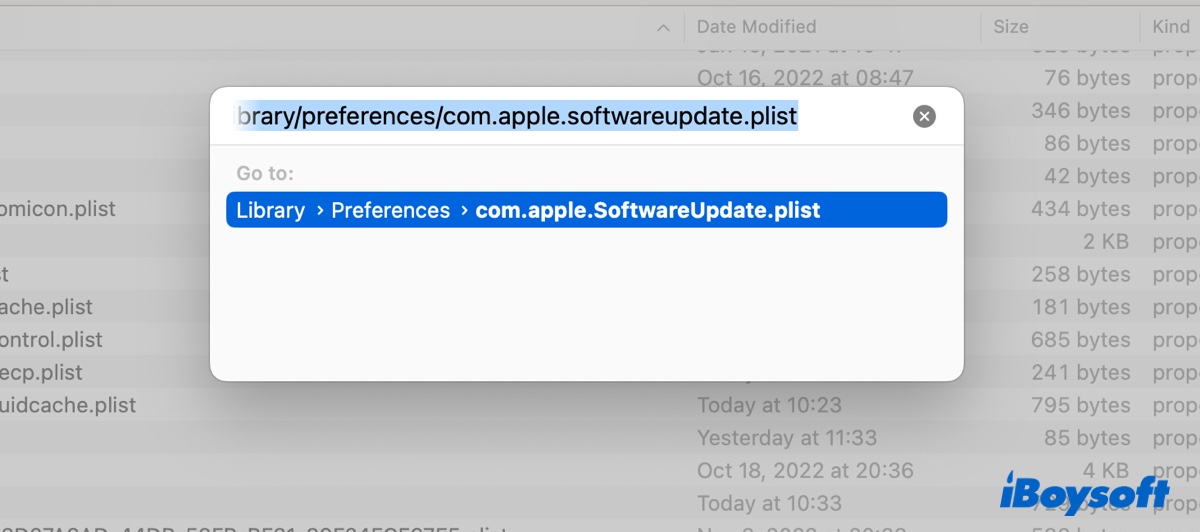
Task: Select the file ending in ecp.plist
Action: click(x=42, y=373)
